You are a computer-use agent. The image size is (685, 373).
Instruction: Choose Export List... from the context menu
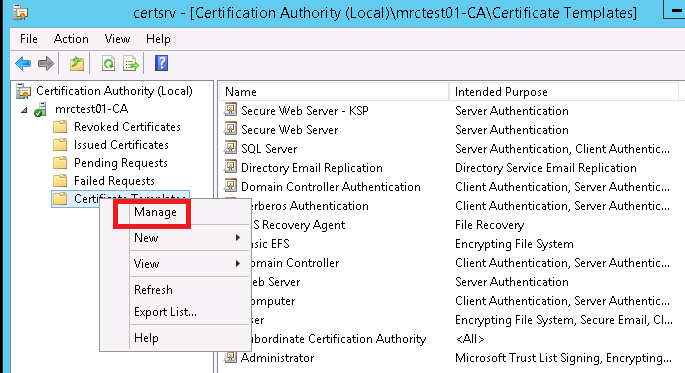pos(165,312)
